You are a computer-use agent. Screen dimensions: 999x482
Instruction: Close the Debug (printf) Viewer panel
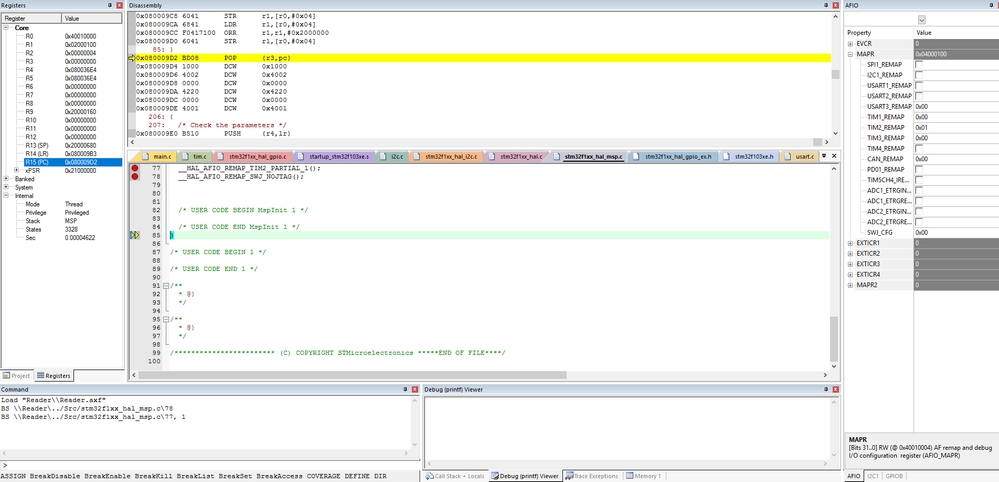(x=837, y=389)
